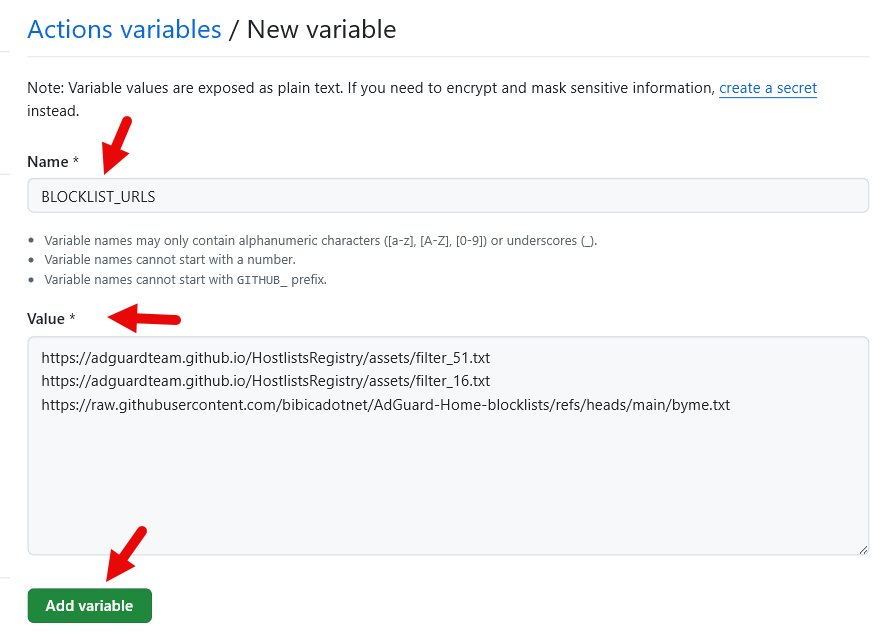Grab the Value textarea resize handle
The height and width of the screenshot is (634, 883).
(862, 548)
